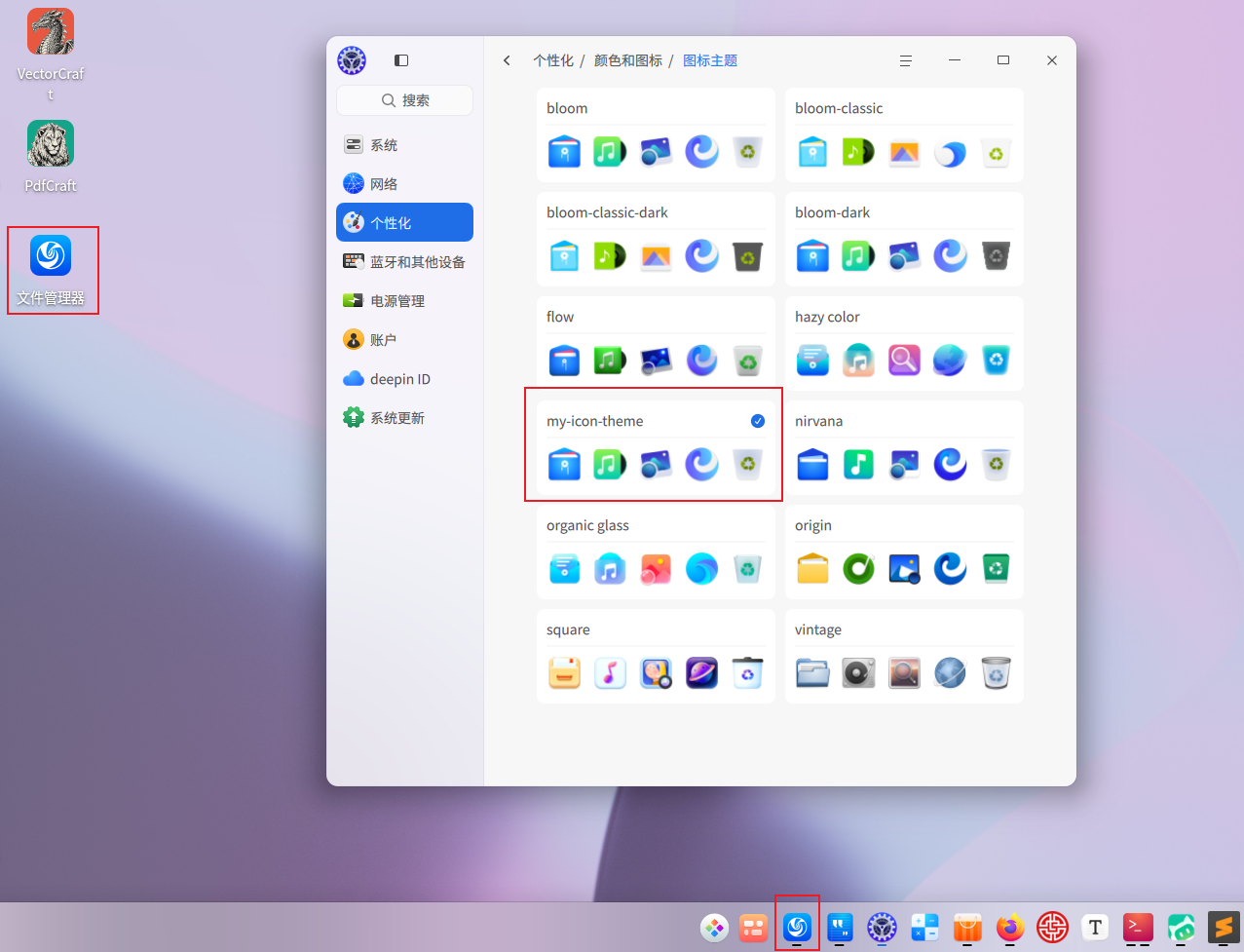Screen dimensions: 1244x952
Task: Click the selected my-icon-theme card
Action: pos(656,447)
